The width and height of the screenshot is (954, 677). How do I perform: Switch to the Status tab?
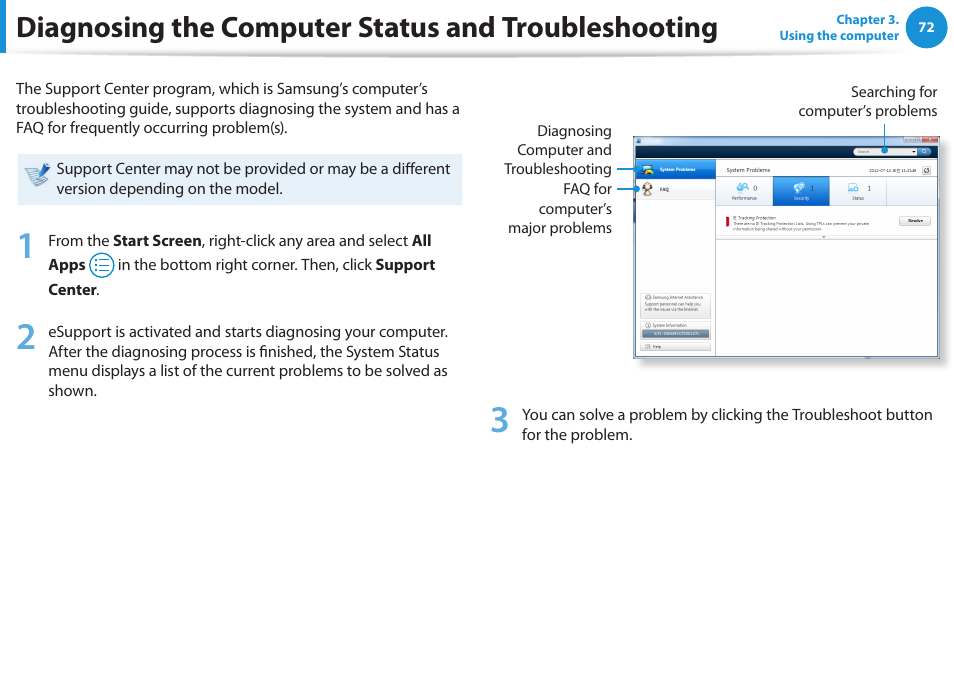(858, 191)
